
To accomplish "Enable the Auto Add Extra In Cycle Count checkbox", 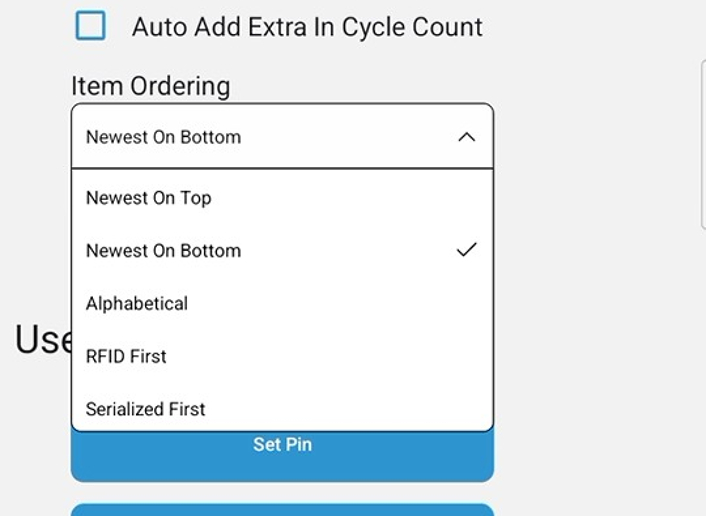I will tap(91, 26).
